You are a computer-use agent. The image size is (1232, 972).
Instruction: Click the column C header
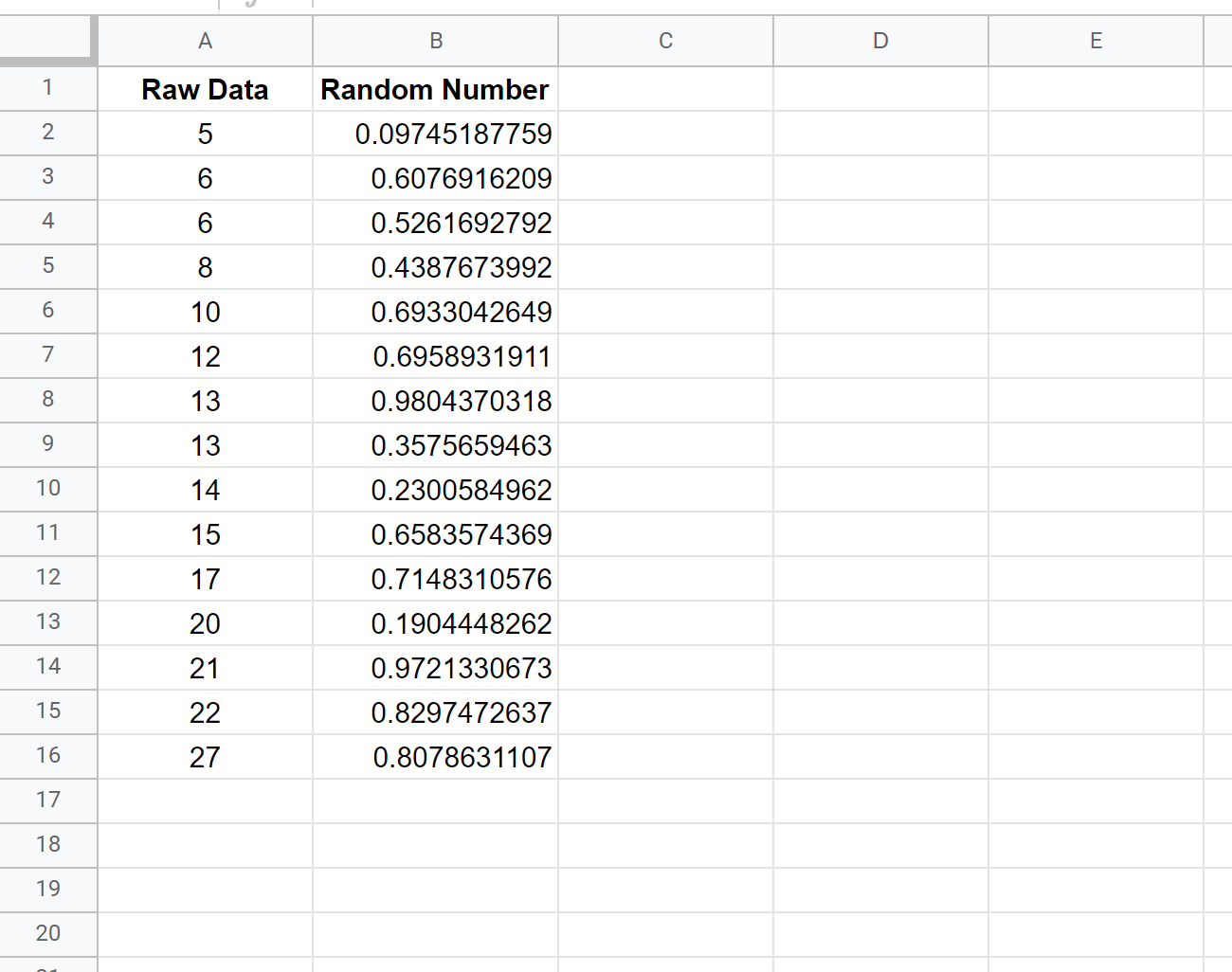coord(665,41)
